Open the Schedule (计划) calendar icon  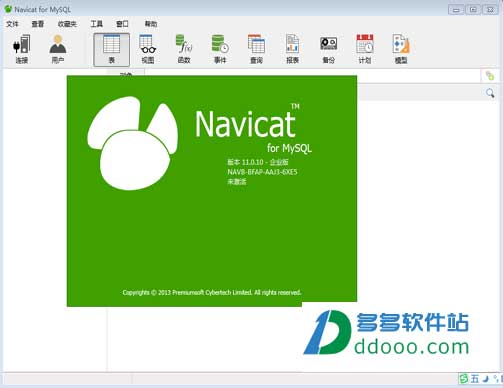pos(365,49)
